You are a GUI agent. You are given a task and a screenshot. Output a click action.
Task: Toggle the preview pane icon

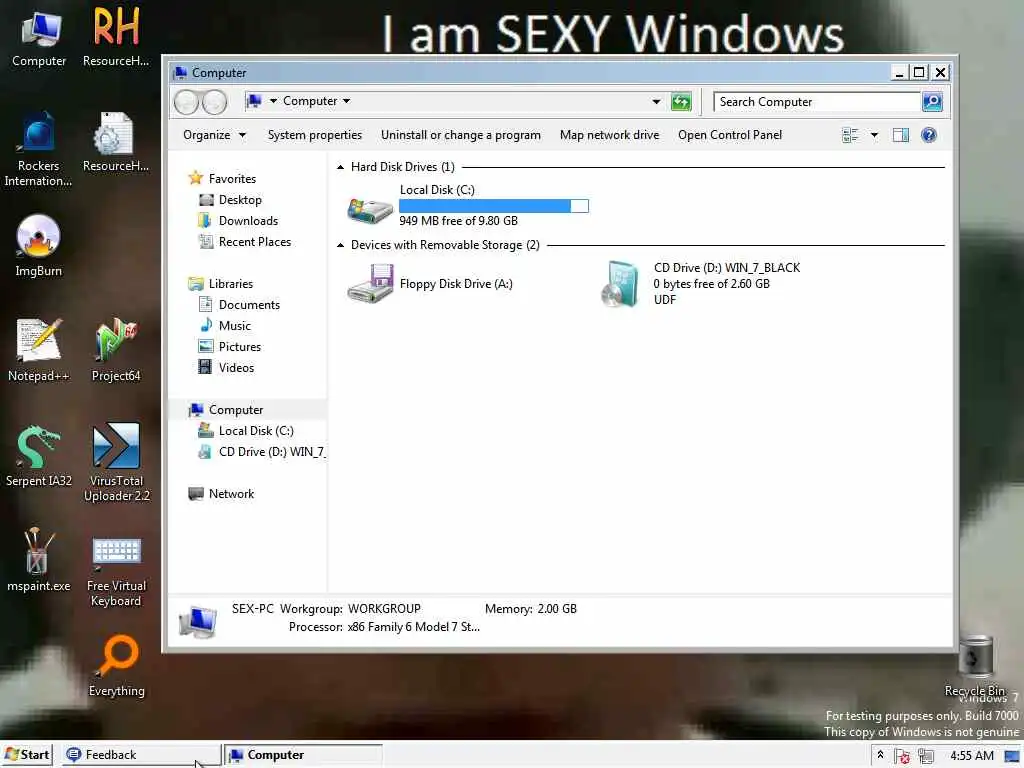pos(901,135)
